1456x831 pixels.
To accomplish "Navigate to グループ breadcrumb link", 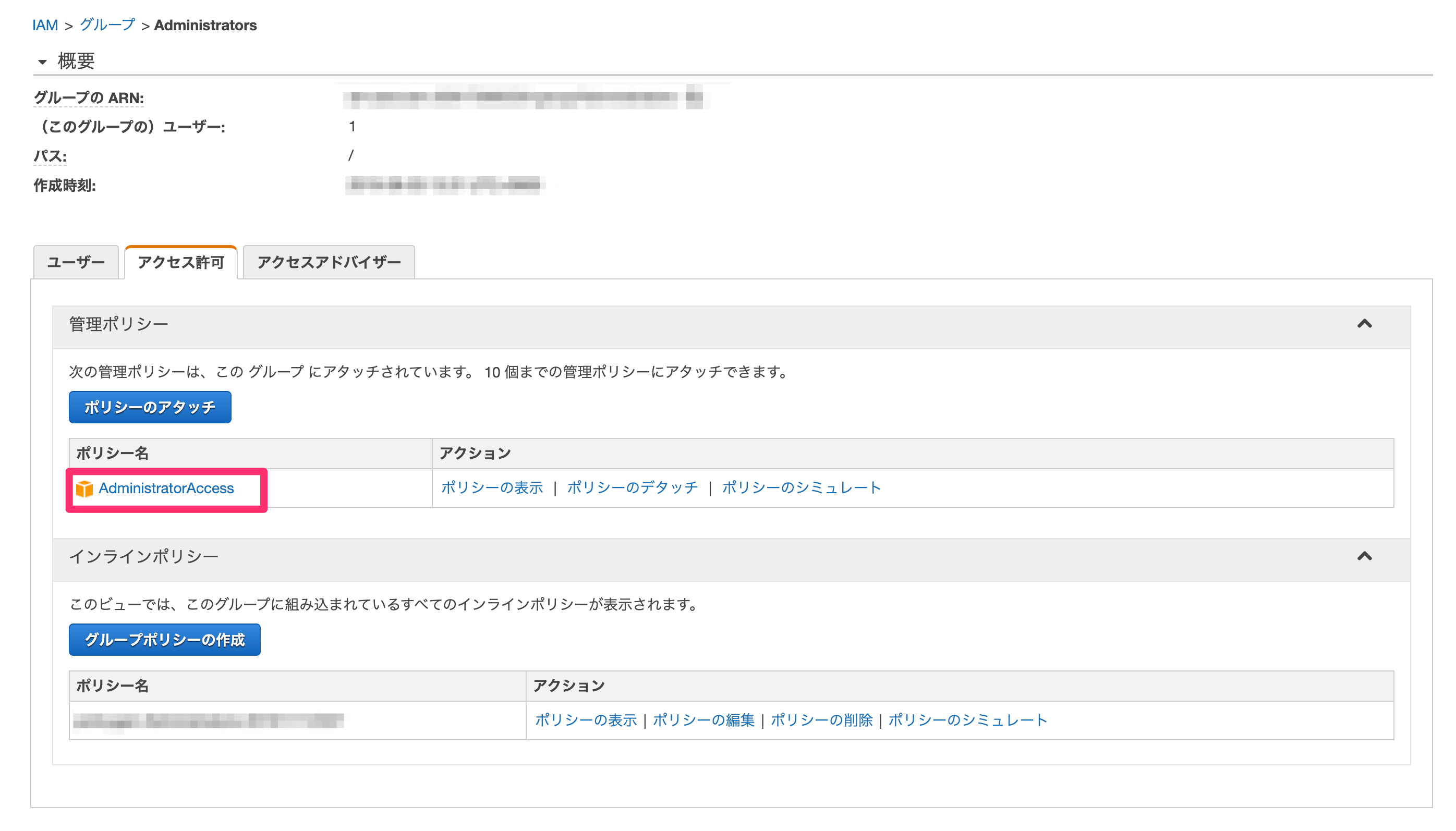I will tap(107, 25).
